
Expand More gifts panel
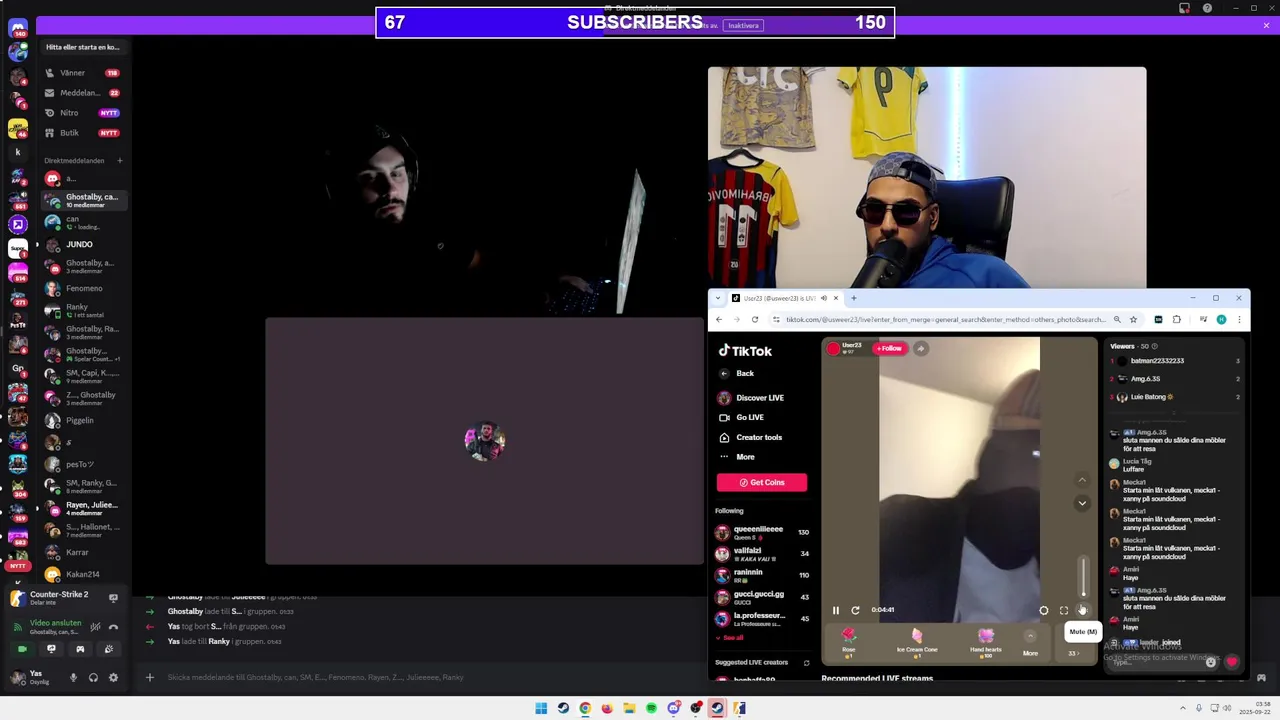tap(1030, 641)
